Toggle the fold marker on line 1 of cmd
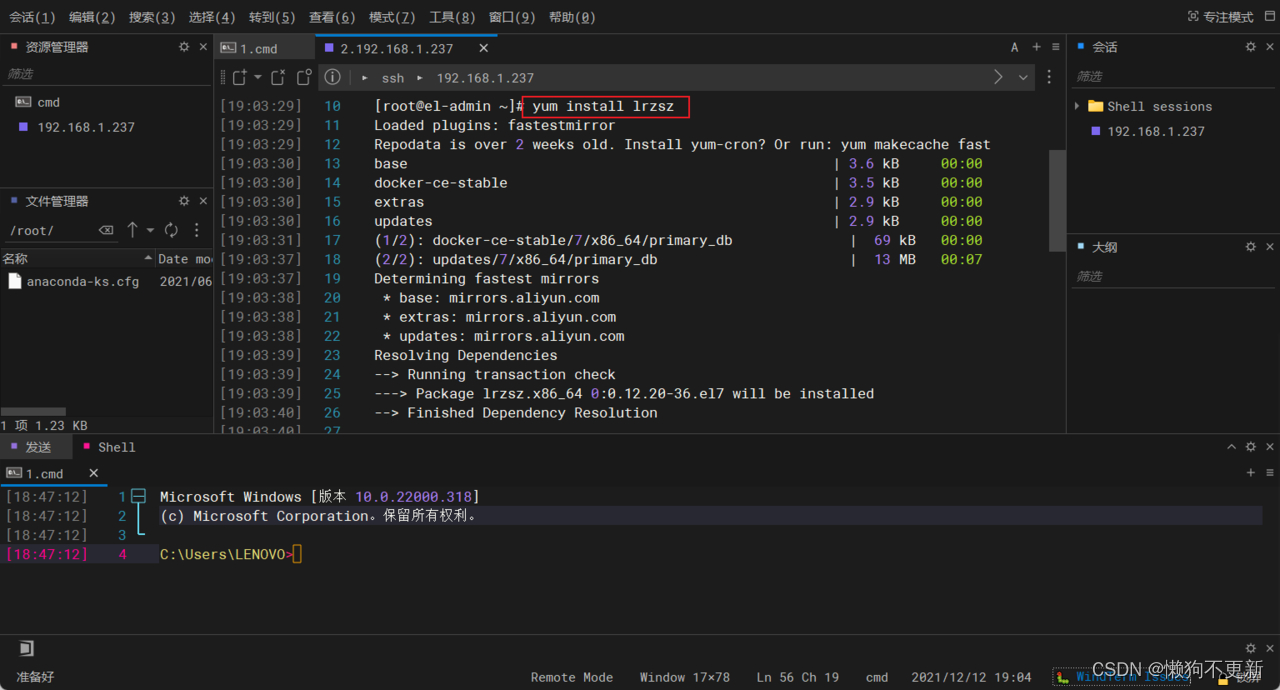This screenshot has height=690, width=1280. [139, 496]
